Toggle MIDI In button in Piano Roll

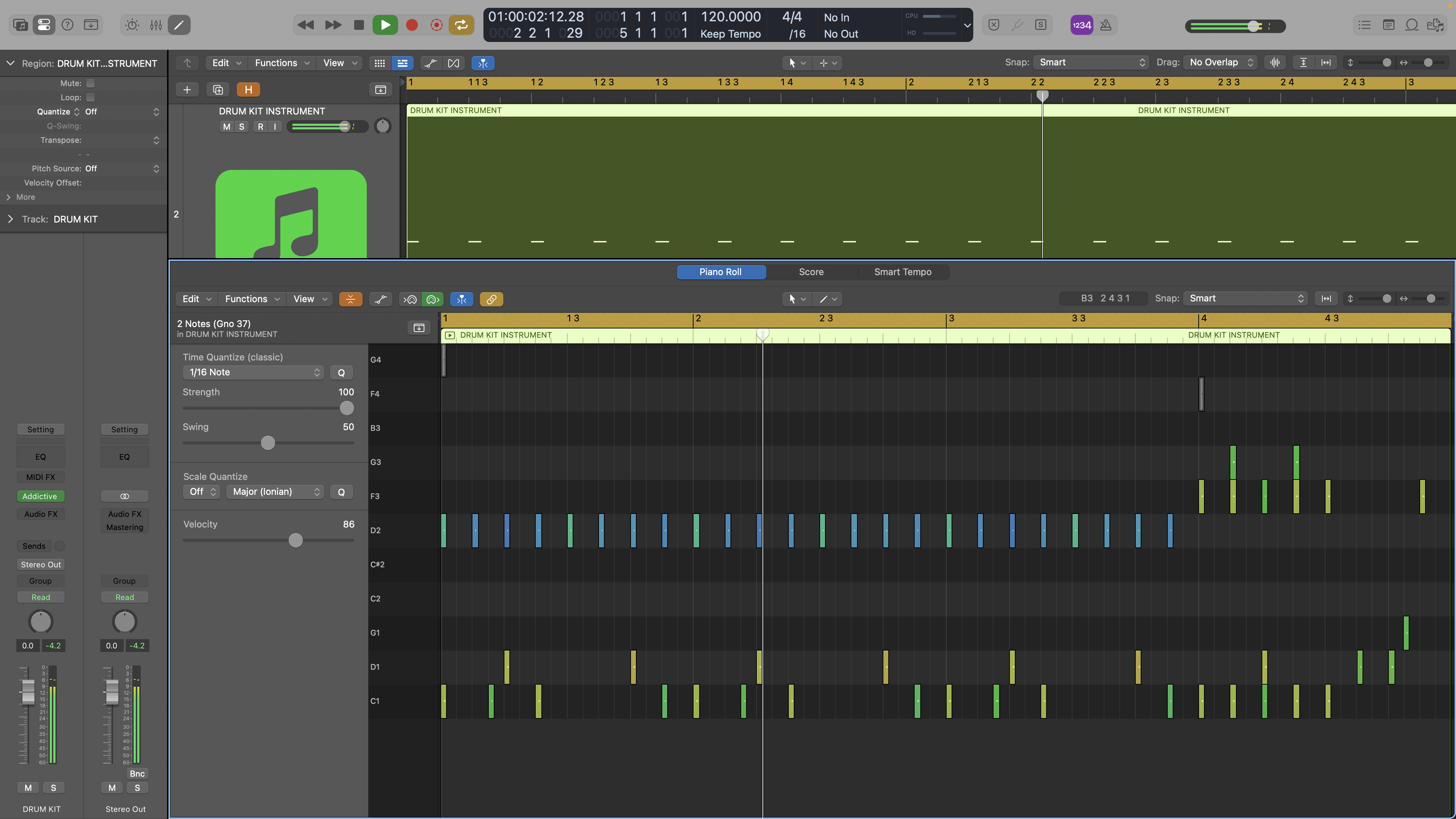(x=410, y=299)
